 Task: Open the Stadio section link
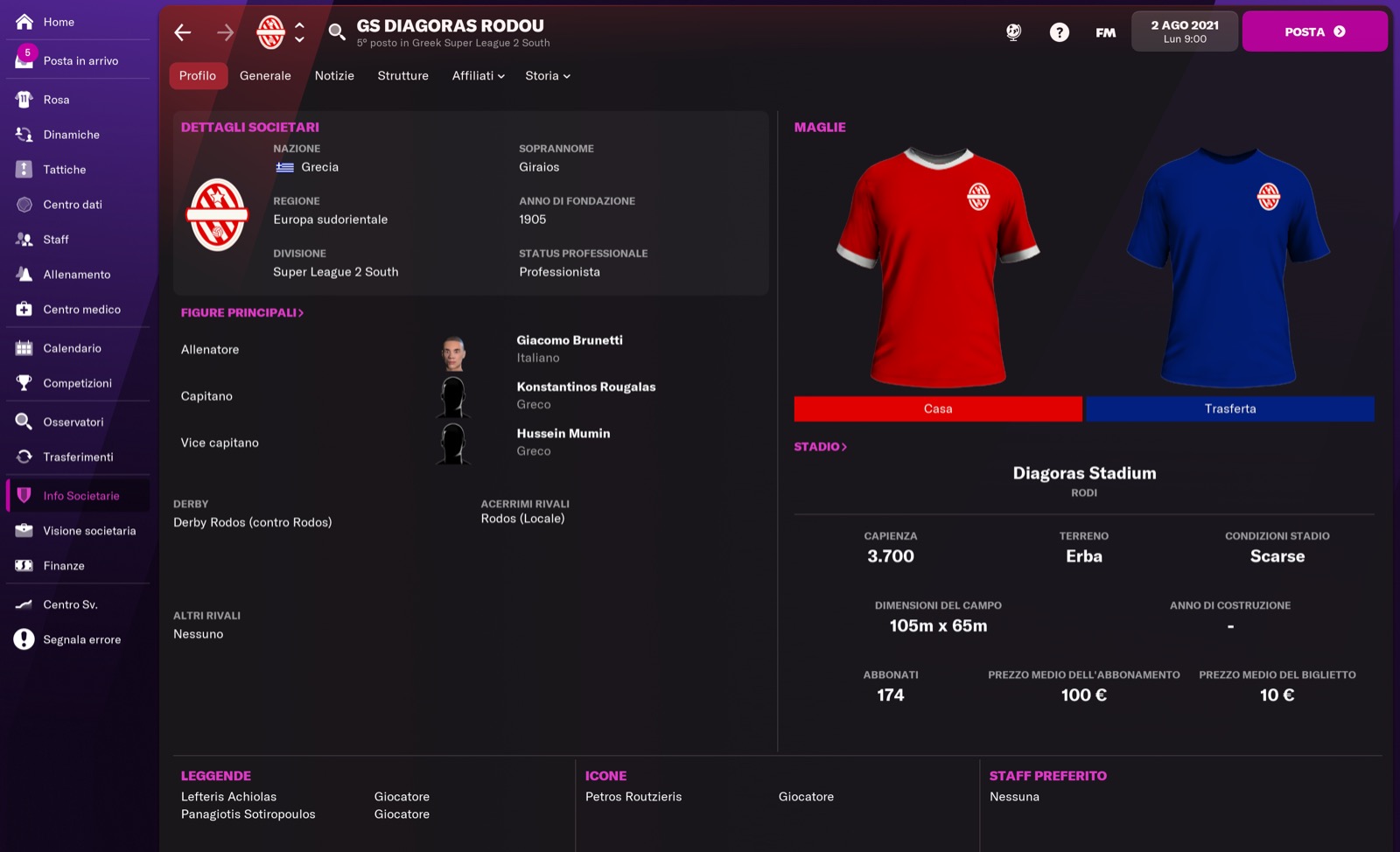tap(820, 447)
